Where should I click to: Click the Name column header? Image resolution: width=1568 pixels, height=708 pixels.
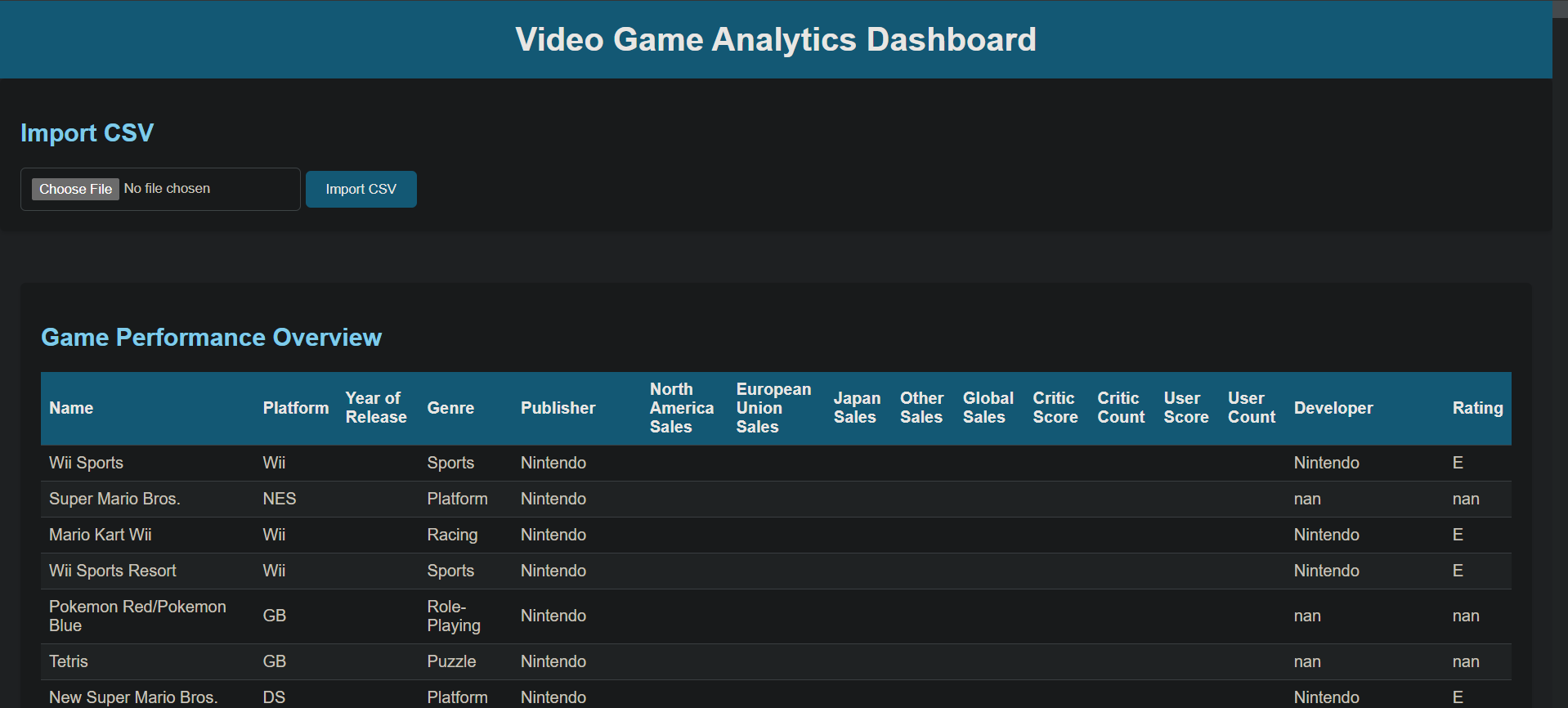(x=71, y=408)
